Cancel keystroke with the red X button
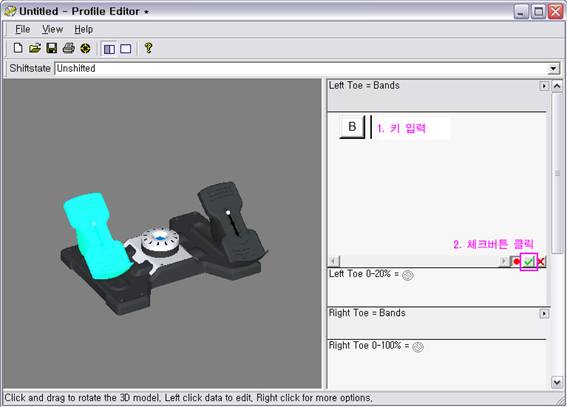 (541, 261)
